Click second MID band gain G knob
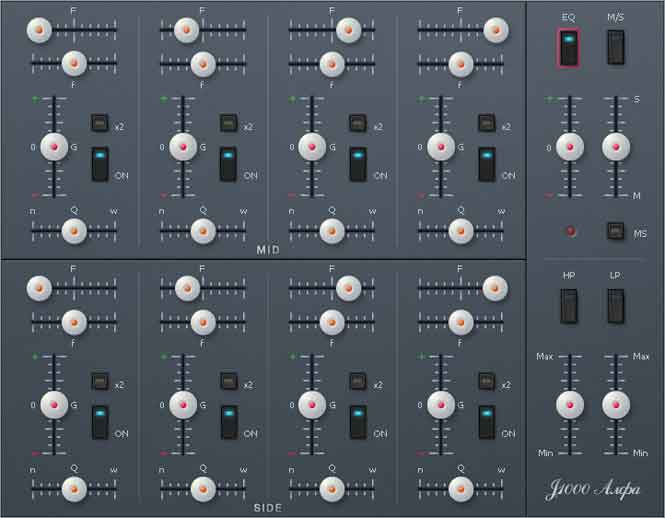 pos(183,147)
